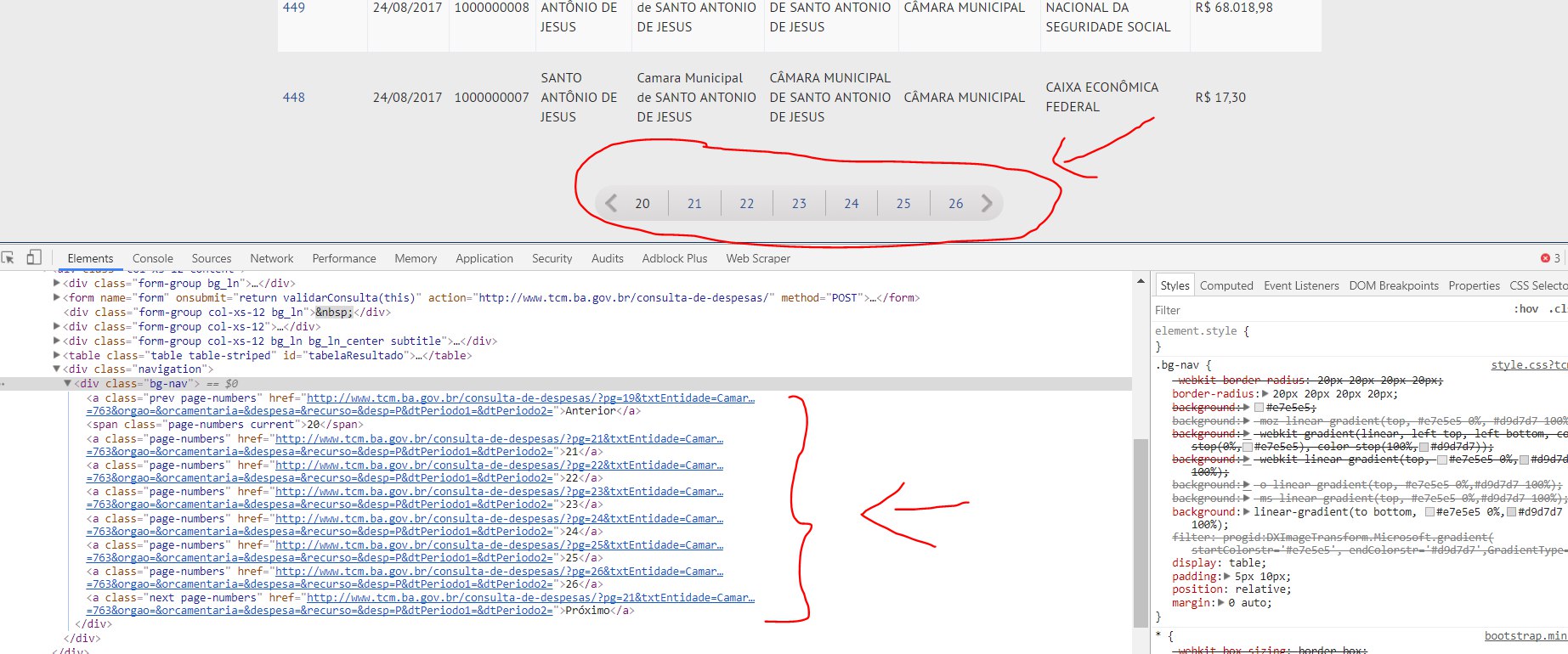The image size is (1568, 654).
Task: Click the next-page arrow in the pagination bar
Action: (x=987, y=203)
